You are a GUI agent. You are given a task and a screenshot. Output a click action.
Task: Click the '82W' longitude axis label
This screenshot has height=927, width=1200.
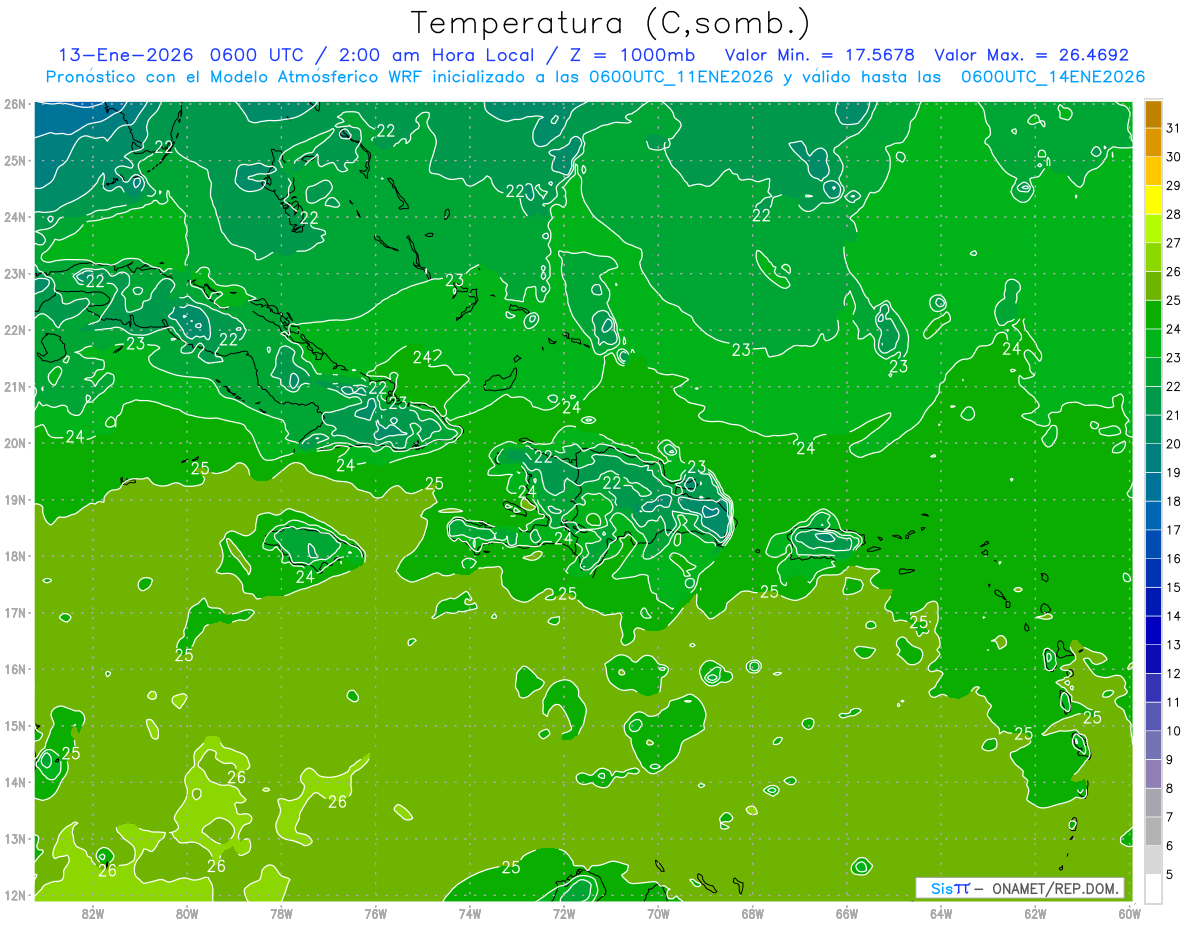pyautogui.click(x=93, y=914)
